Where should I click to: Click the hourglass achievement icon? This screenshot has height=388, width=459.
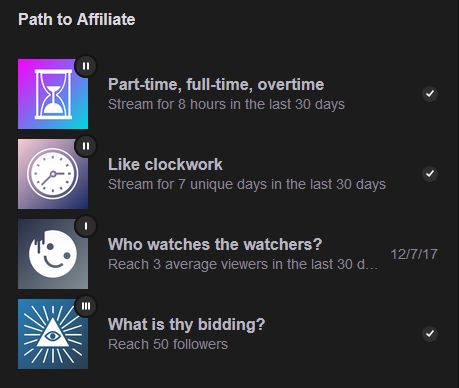[x=53, y=94]
